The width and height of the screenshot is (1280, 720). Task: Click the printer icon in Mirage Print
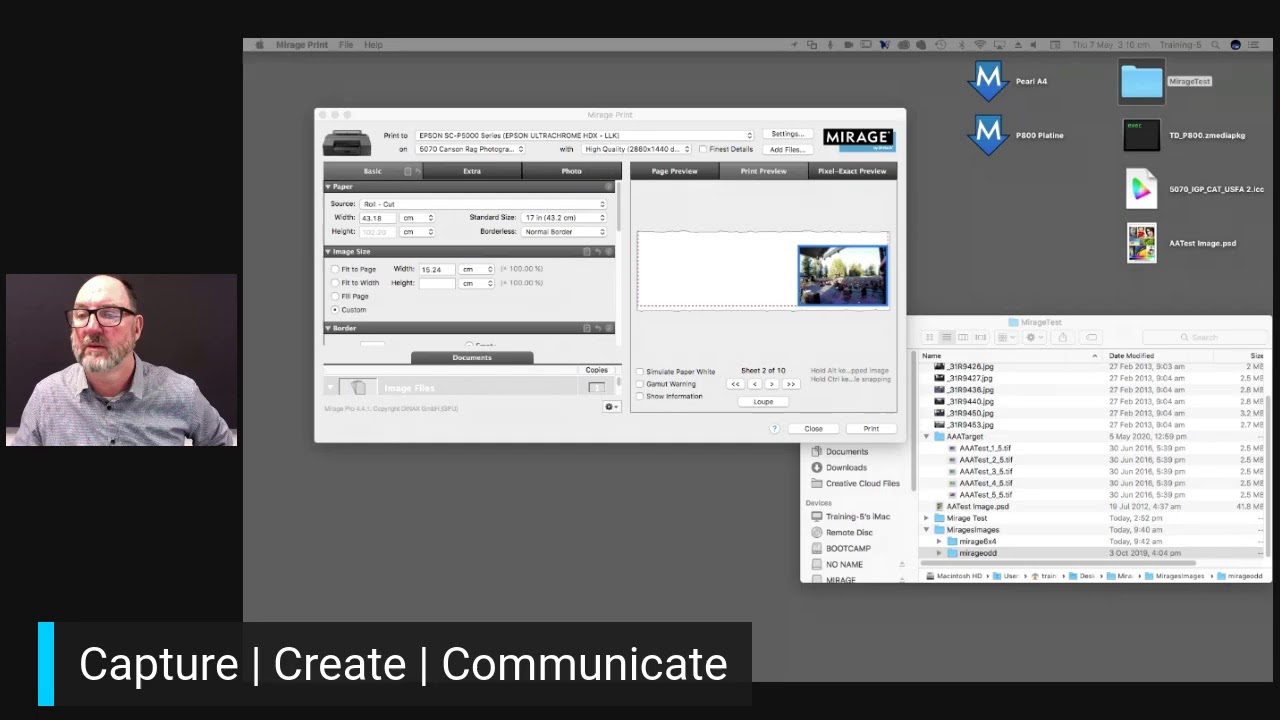347,143
